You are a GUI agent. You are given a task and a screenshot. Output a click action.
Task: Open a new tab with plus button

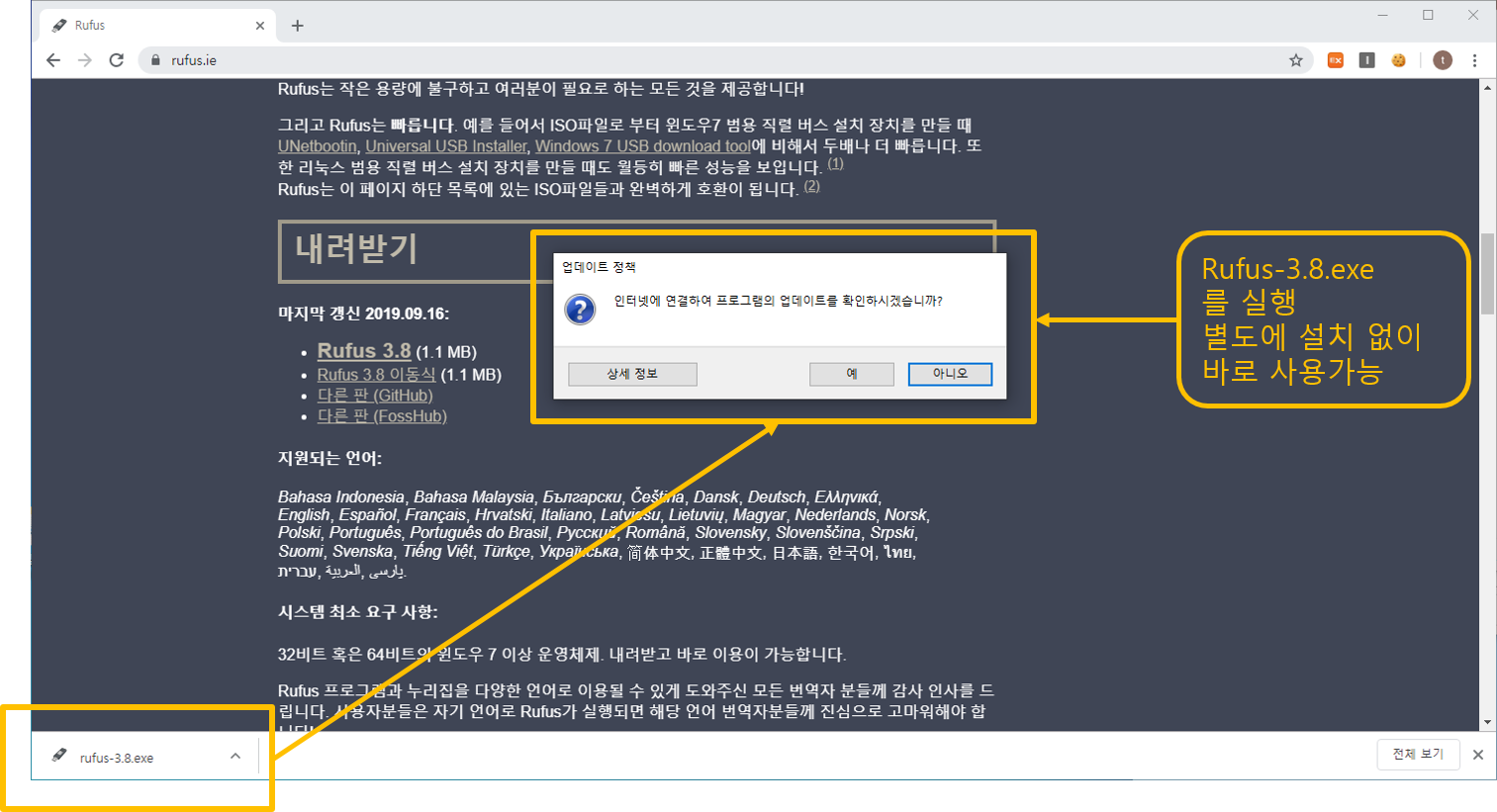coord(297,26)
